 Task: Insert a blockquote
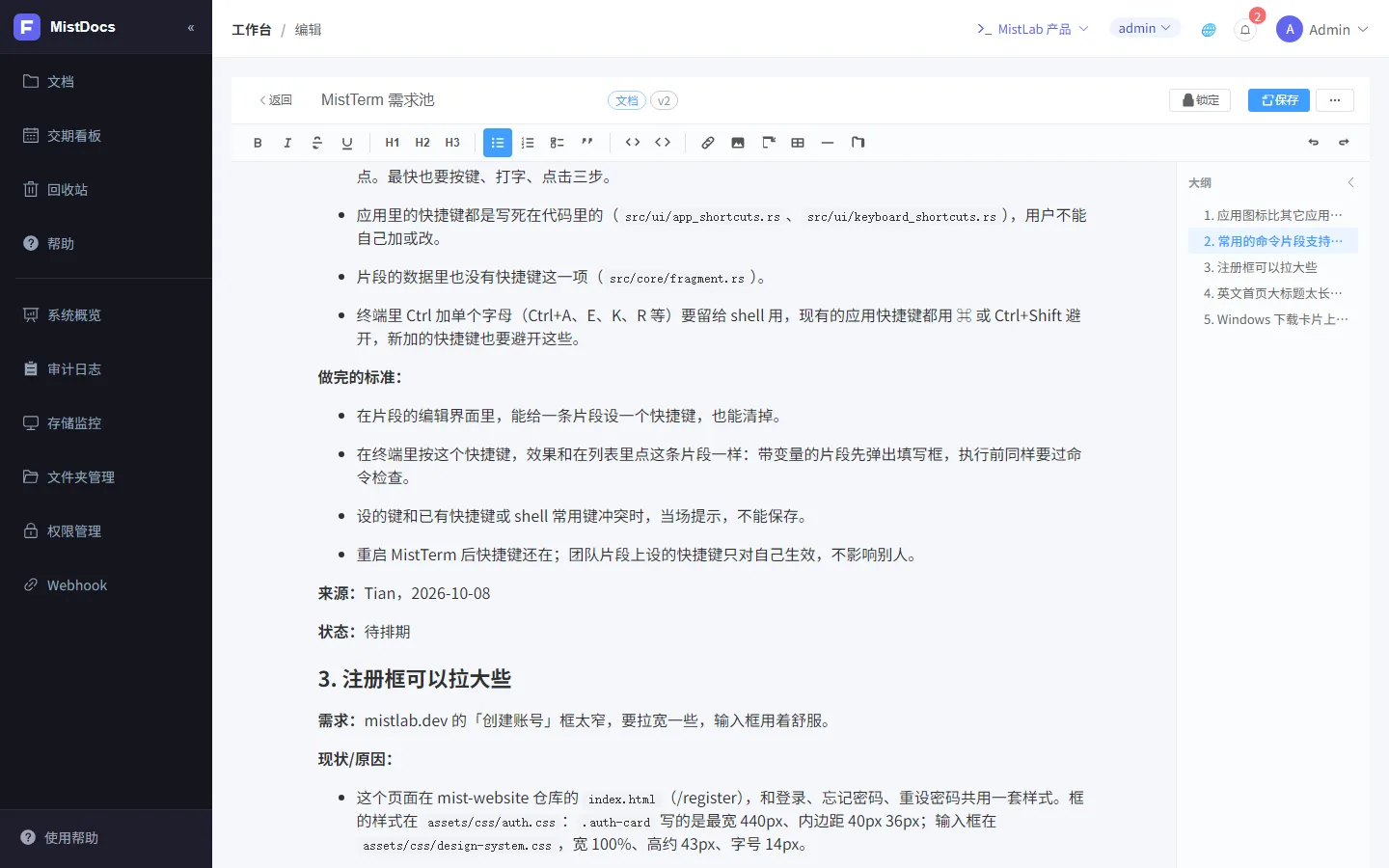pyautogui.click(x=587, y=143)
